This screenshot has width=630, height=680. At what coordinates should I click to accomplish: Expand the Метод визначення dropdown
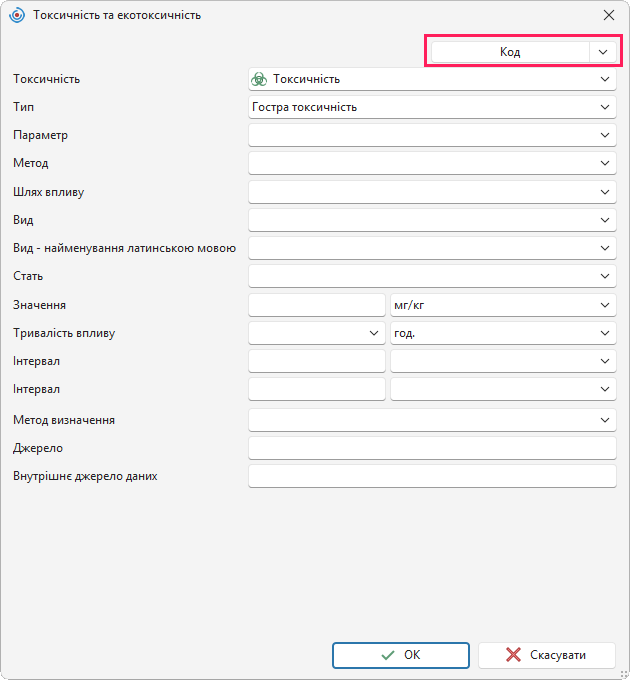tap(432, 420)
